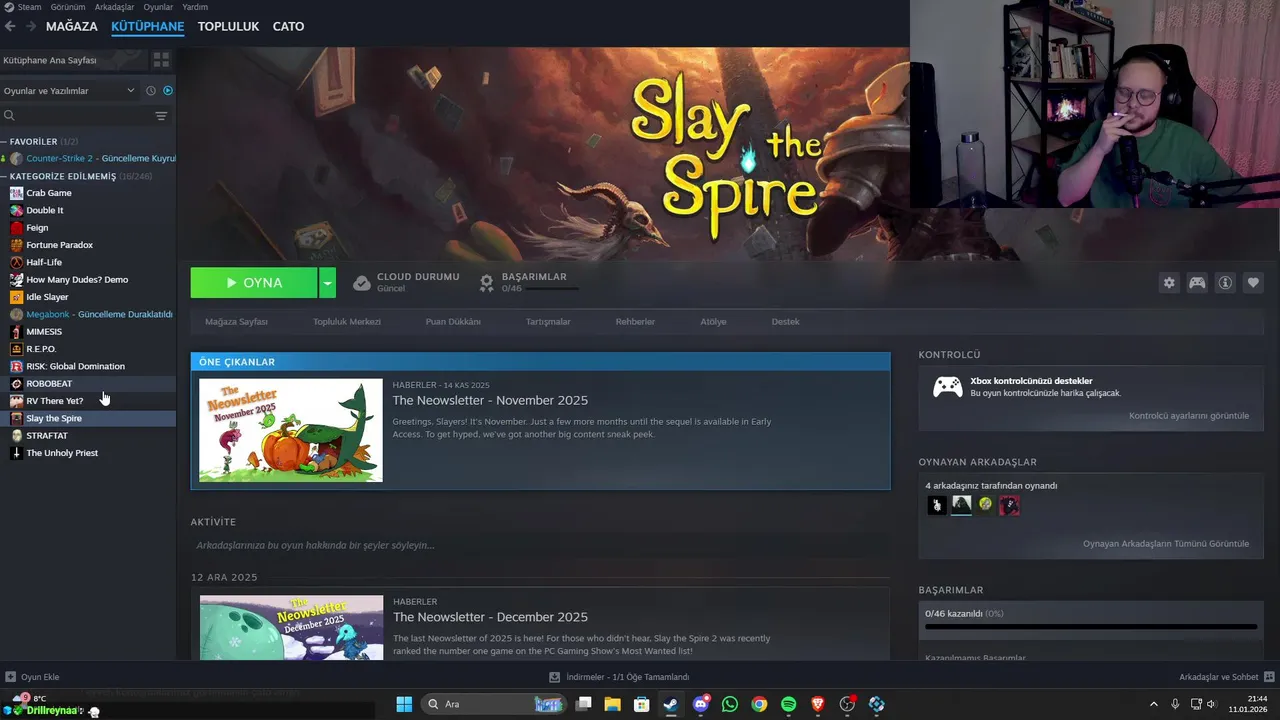Open controller layout gamepad icon
Viewport: 1280px width, 720px height.
pyautogui.click(x=1197, y=283)
